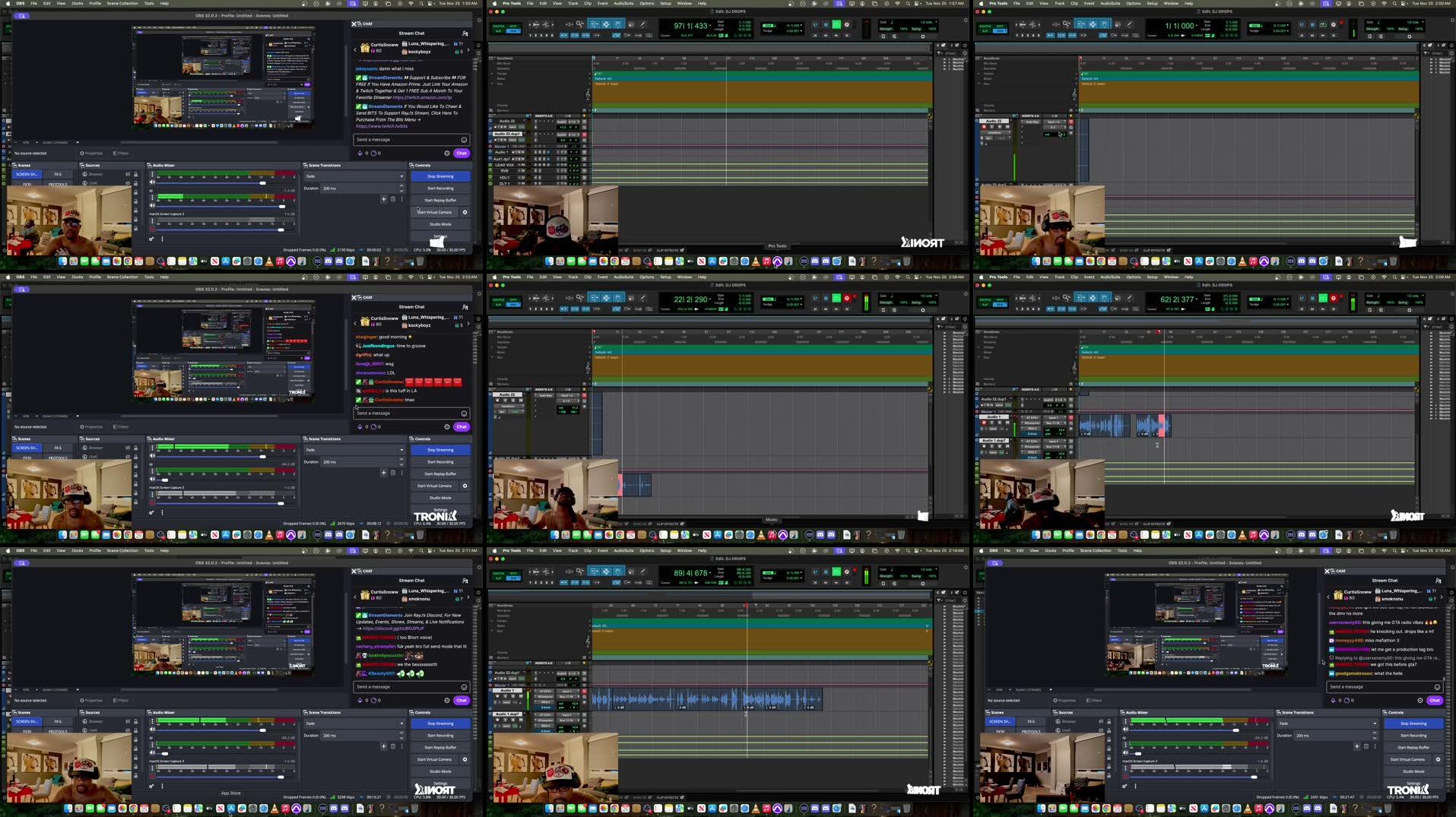Open the Docks menu in the 1:55 AM OBS frame
1456x817 pixels.
(78, 3)
